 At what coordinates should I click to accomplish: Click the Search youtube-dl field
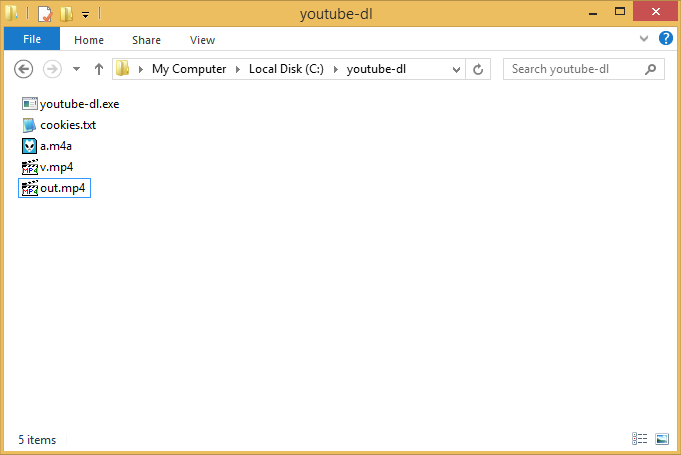point(583,69)
